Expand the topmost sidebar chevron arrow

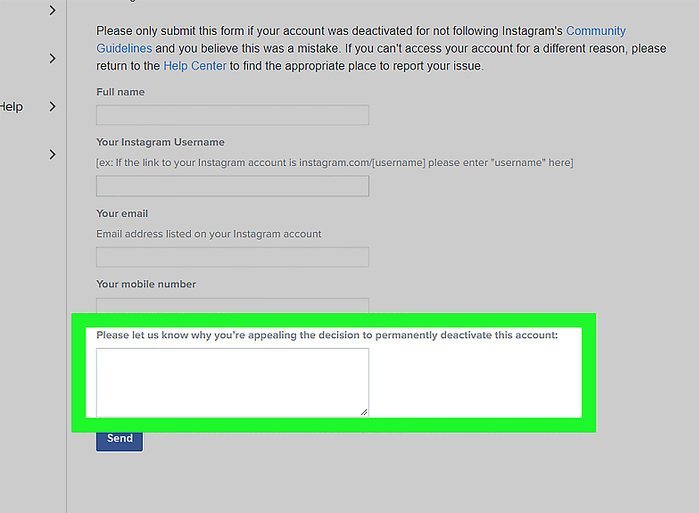click(x=53, y=11)
